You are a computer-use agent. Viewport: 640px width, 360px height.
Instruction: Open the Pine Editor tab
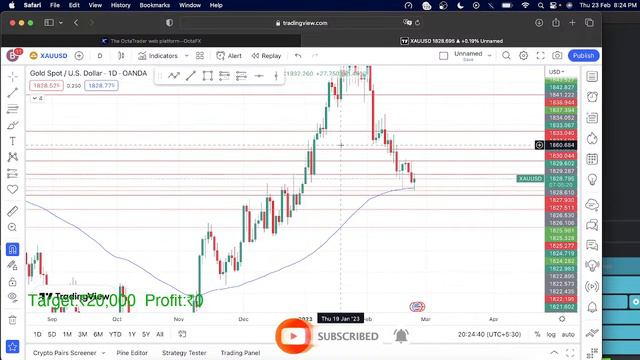(132, 353)
